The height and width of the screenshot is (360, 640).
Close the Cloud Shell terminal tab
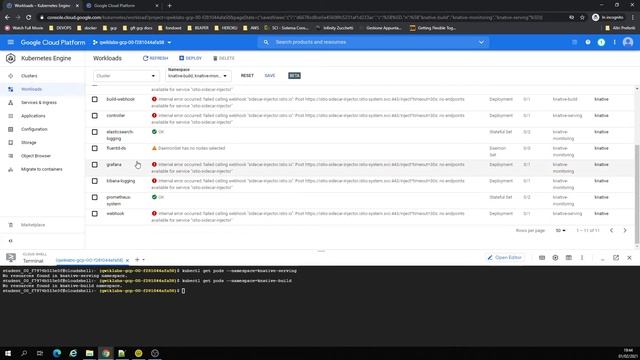pos(127,260)
